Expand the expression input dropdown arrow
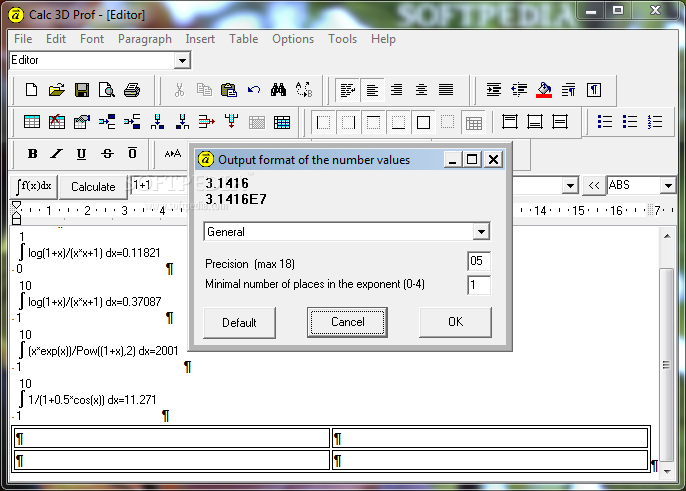This screenshot has height=491, width=686. point(570,186)
